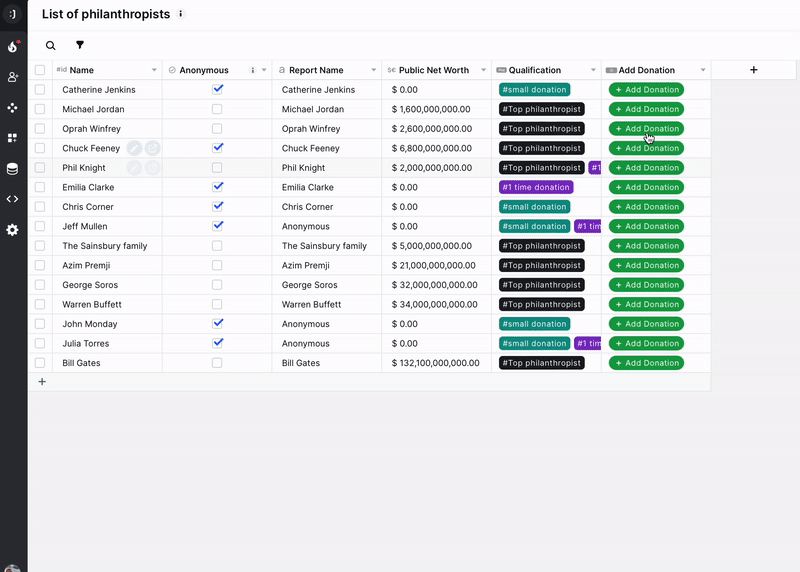Uncheck Anonymous for Chuck Feeney
This screenshot has height=572, width=800.
pos(217,148)
